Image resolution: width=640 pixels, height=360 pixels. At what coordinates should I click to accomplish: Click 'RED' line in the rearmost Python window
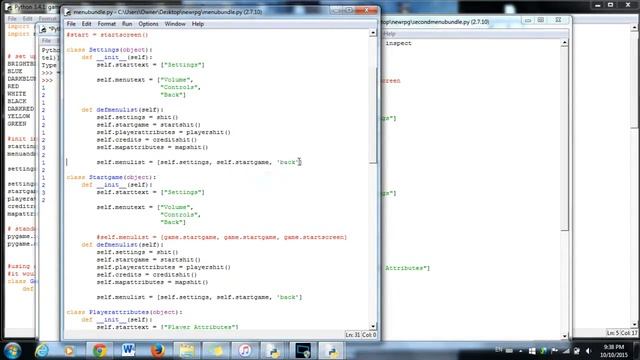[13, 87]
